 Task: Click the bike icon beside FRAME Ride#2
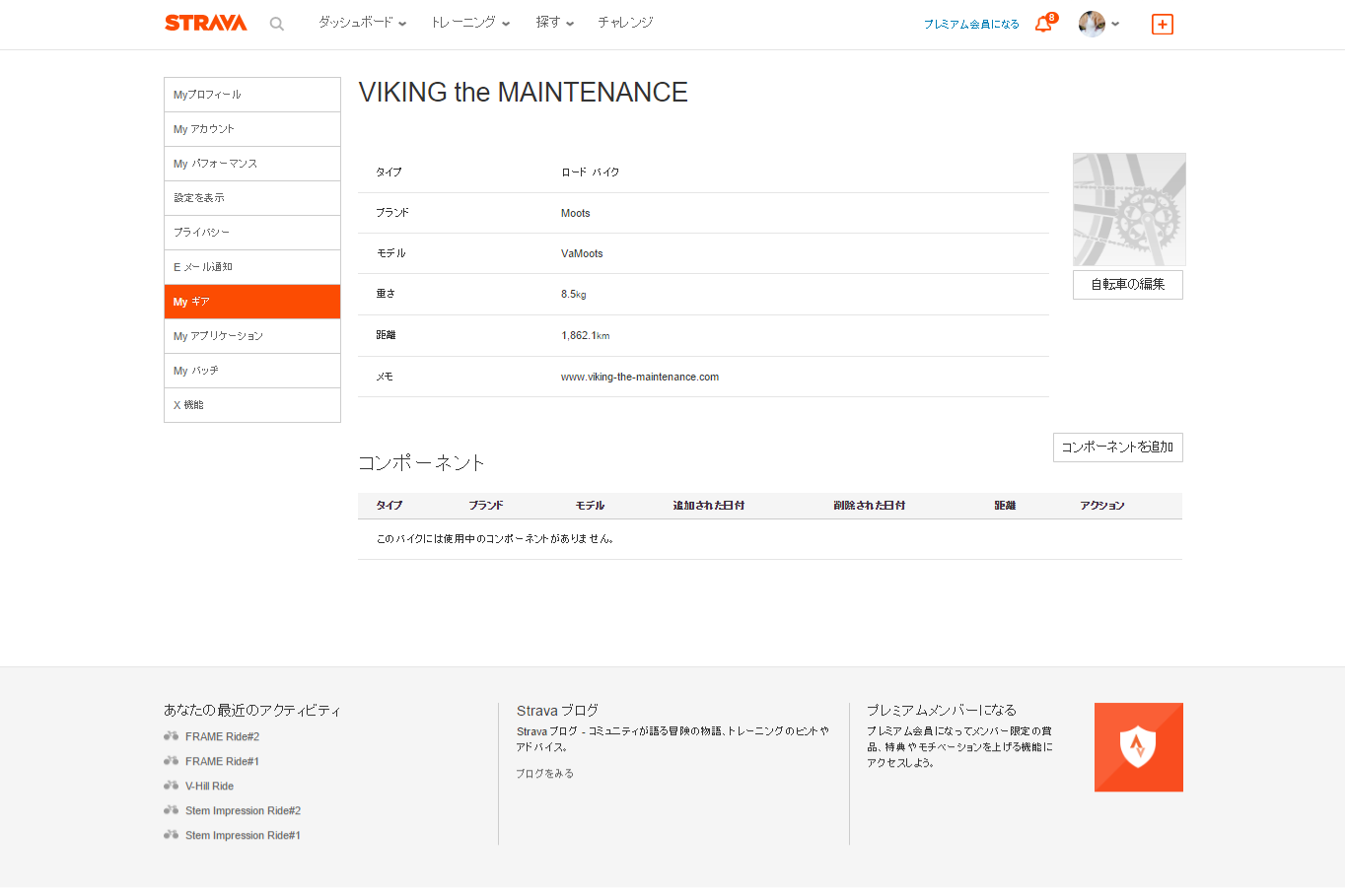[x=172, y=736]
